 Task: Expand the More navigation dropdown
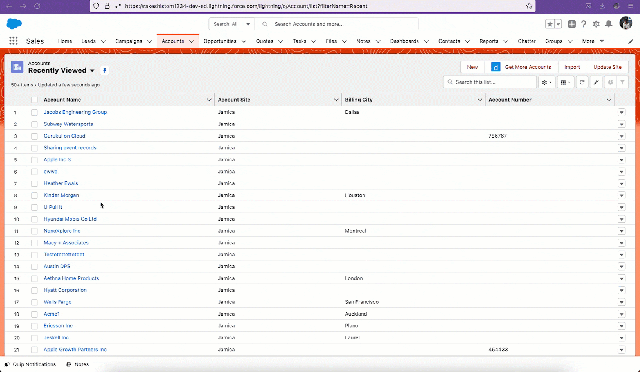pos(593,41)
